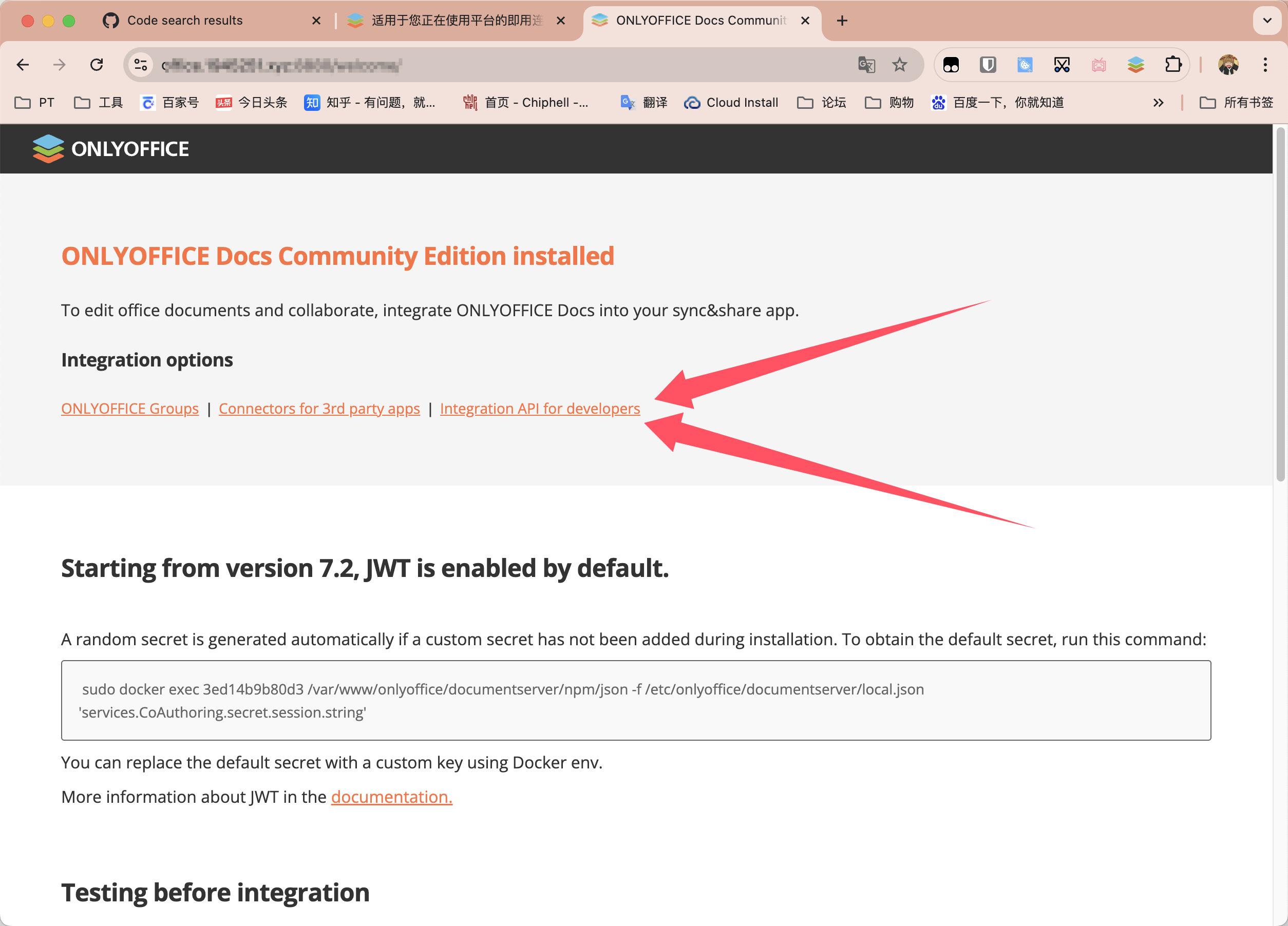
Task: Bookmark this page with the star icon
Action: coord(900,65)
